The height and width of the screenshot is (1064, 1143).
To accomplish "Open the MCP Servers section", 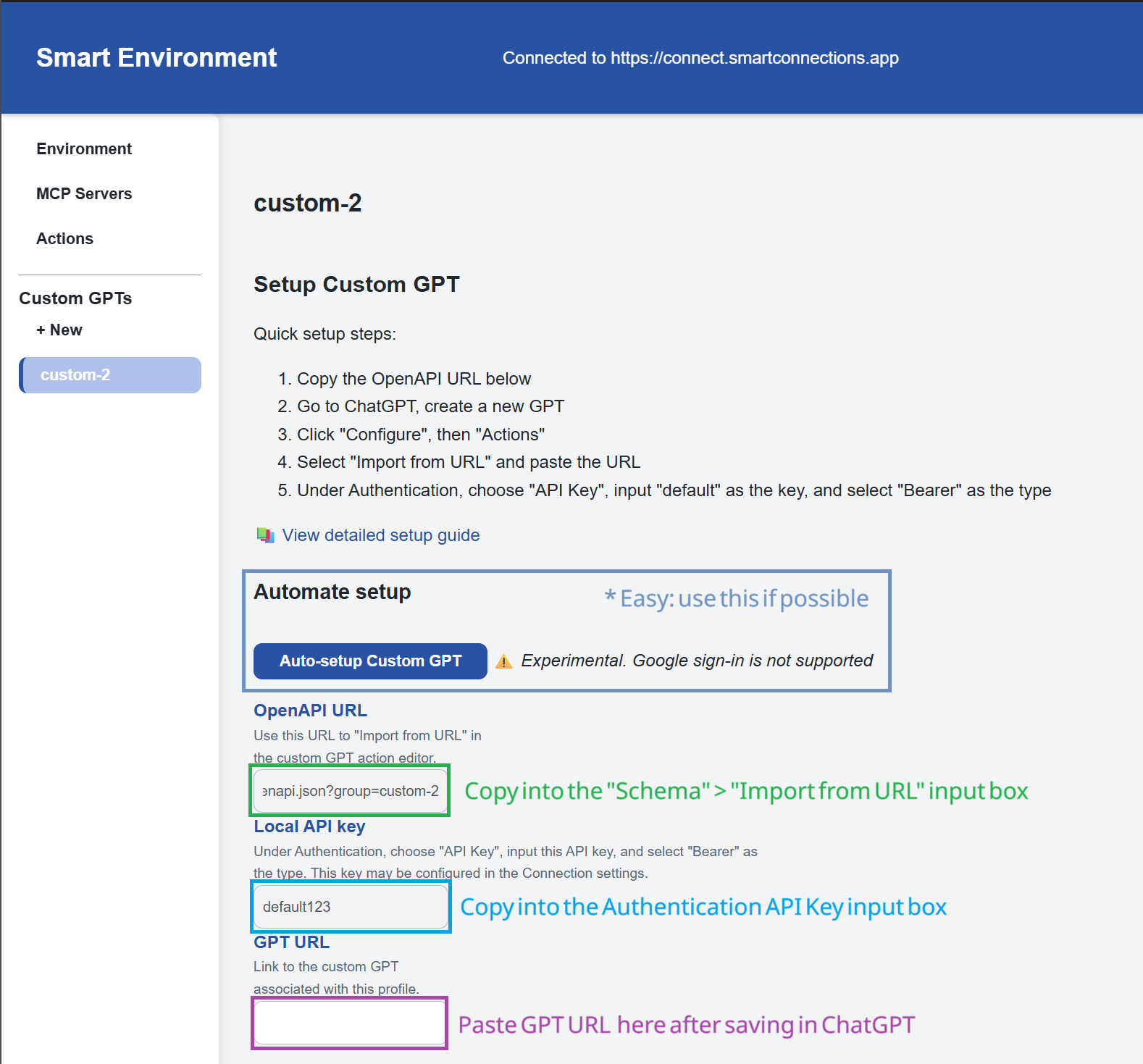I will pos(84,193).
